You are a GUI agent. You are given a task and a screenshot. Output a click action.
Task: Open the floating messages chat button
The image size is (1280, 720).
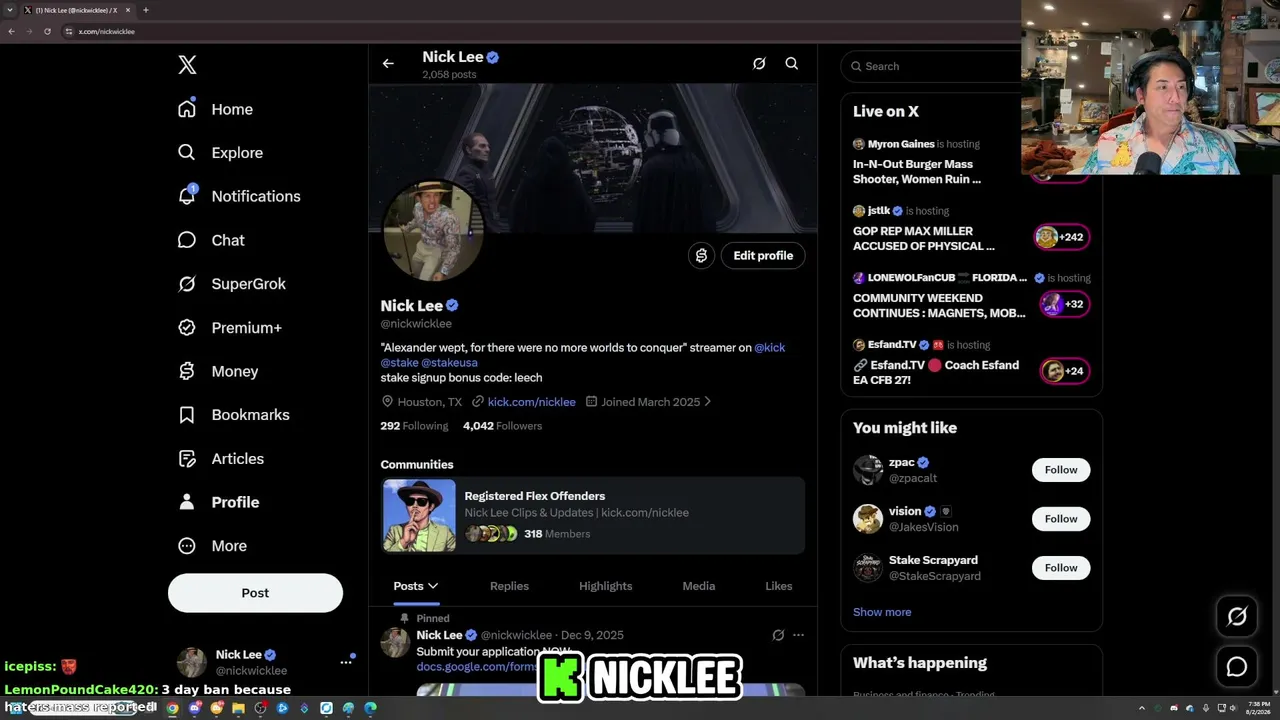(x=1237, y=667)
